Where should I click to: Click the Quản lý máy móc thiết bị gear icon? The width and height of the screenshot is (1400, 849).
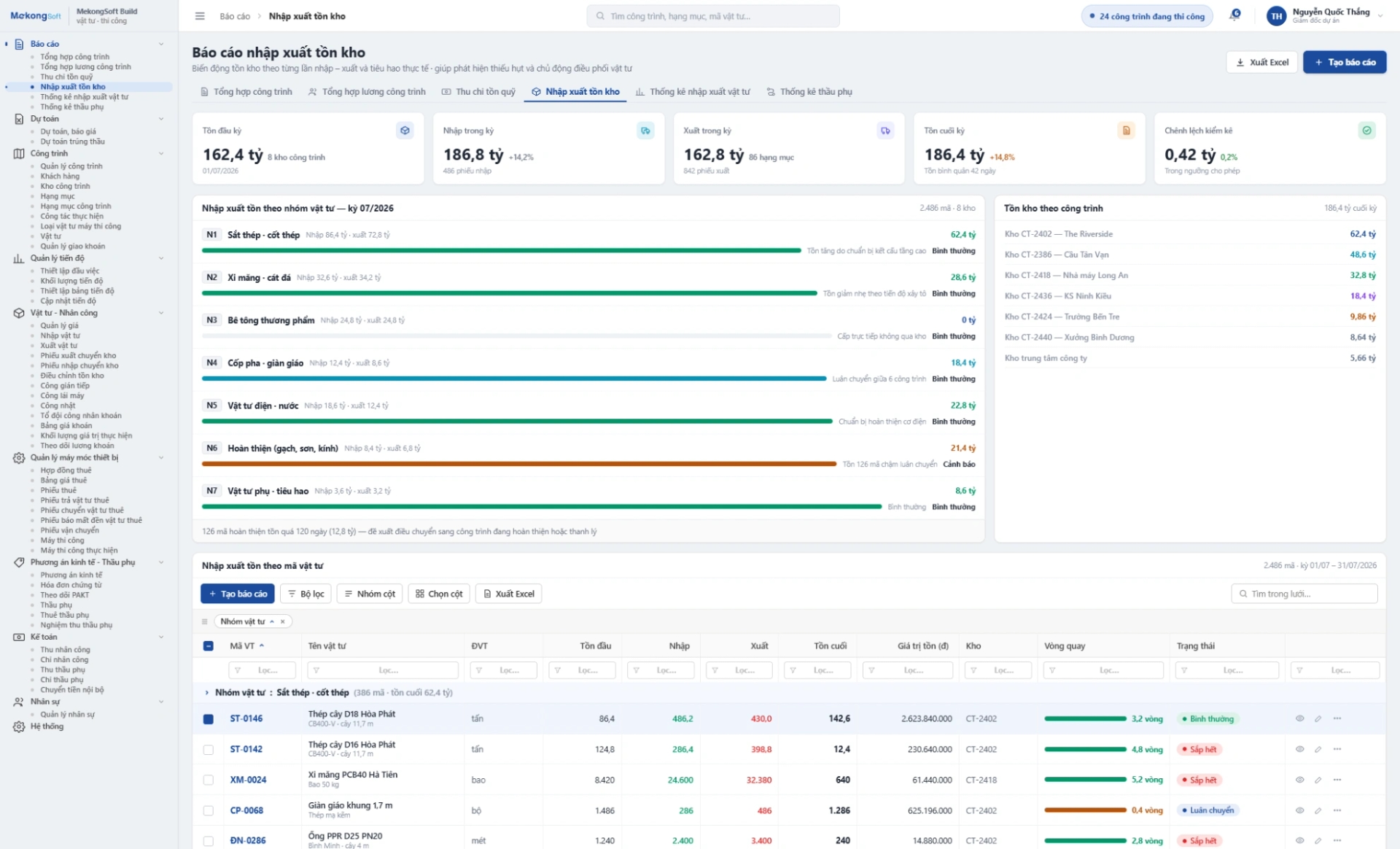coord(19,458)
